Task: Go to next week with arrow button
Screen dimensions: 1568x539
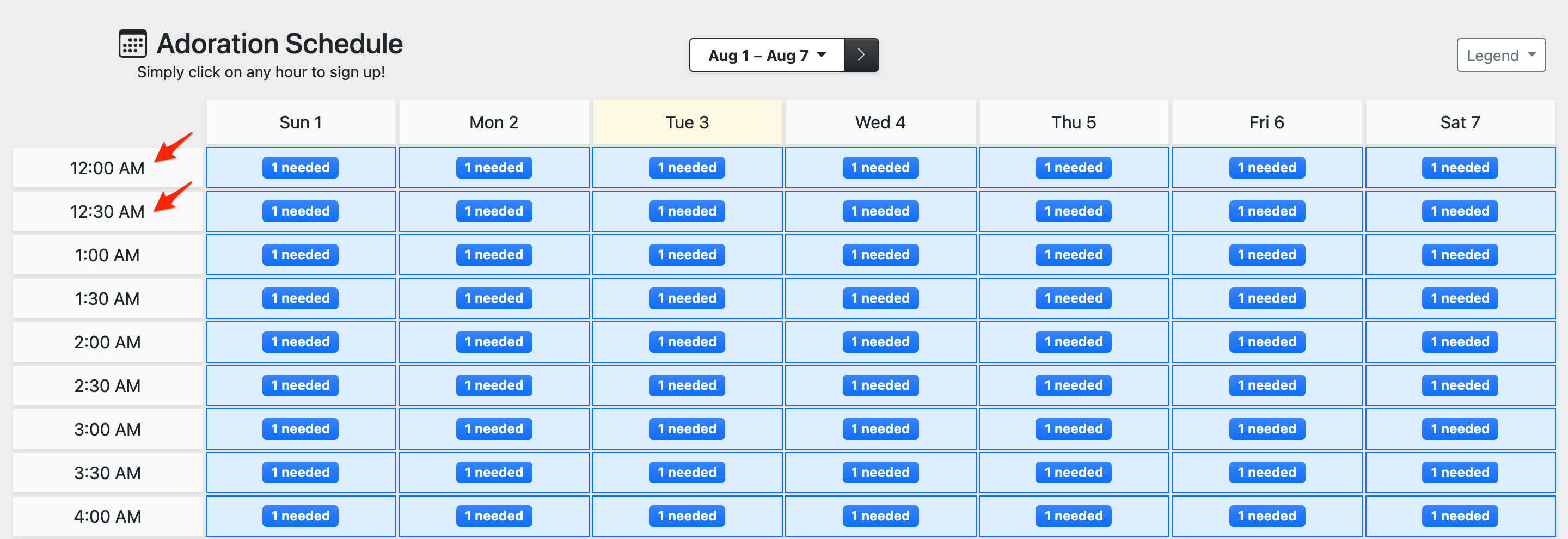Action: pyautogui.click(x=861, y=55)
